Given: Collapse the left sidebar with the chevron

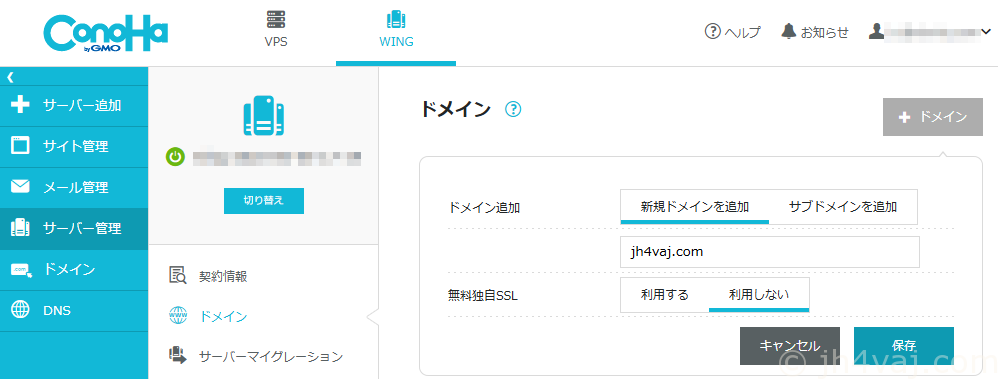Looking at the screenshot, I should pyautogui.click(x=10, y=77).
